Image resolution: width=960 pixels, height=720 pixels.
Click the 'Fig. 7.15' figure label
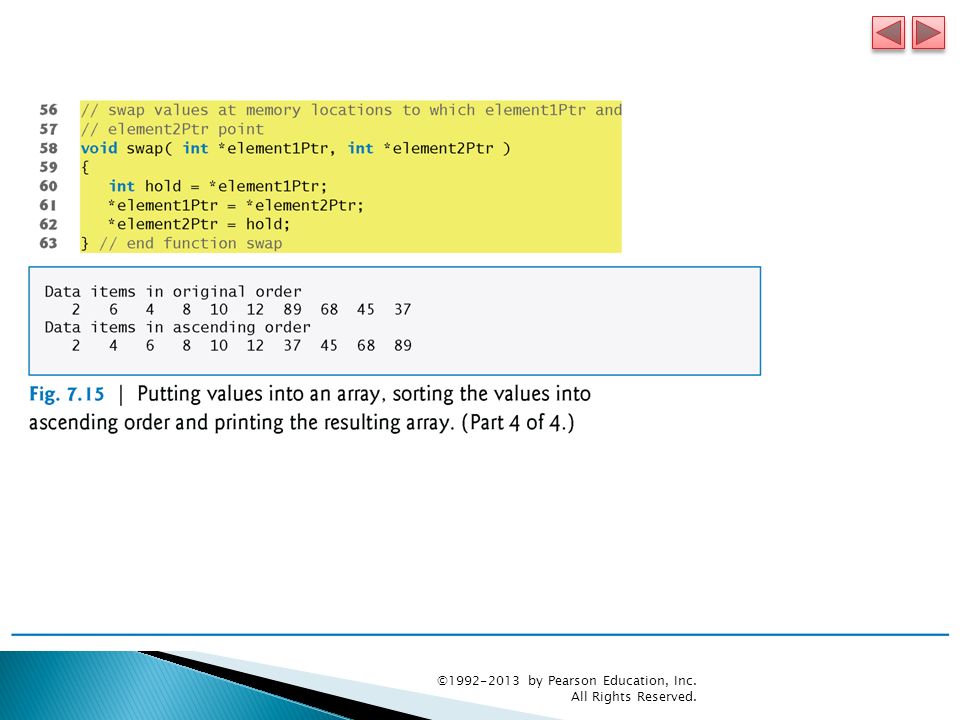click(67, 394)
